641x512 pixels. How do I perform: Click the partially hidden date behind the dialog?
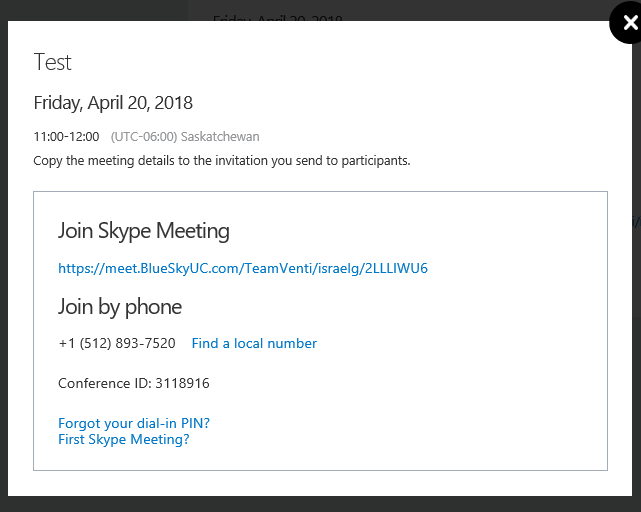click(278, 18)
